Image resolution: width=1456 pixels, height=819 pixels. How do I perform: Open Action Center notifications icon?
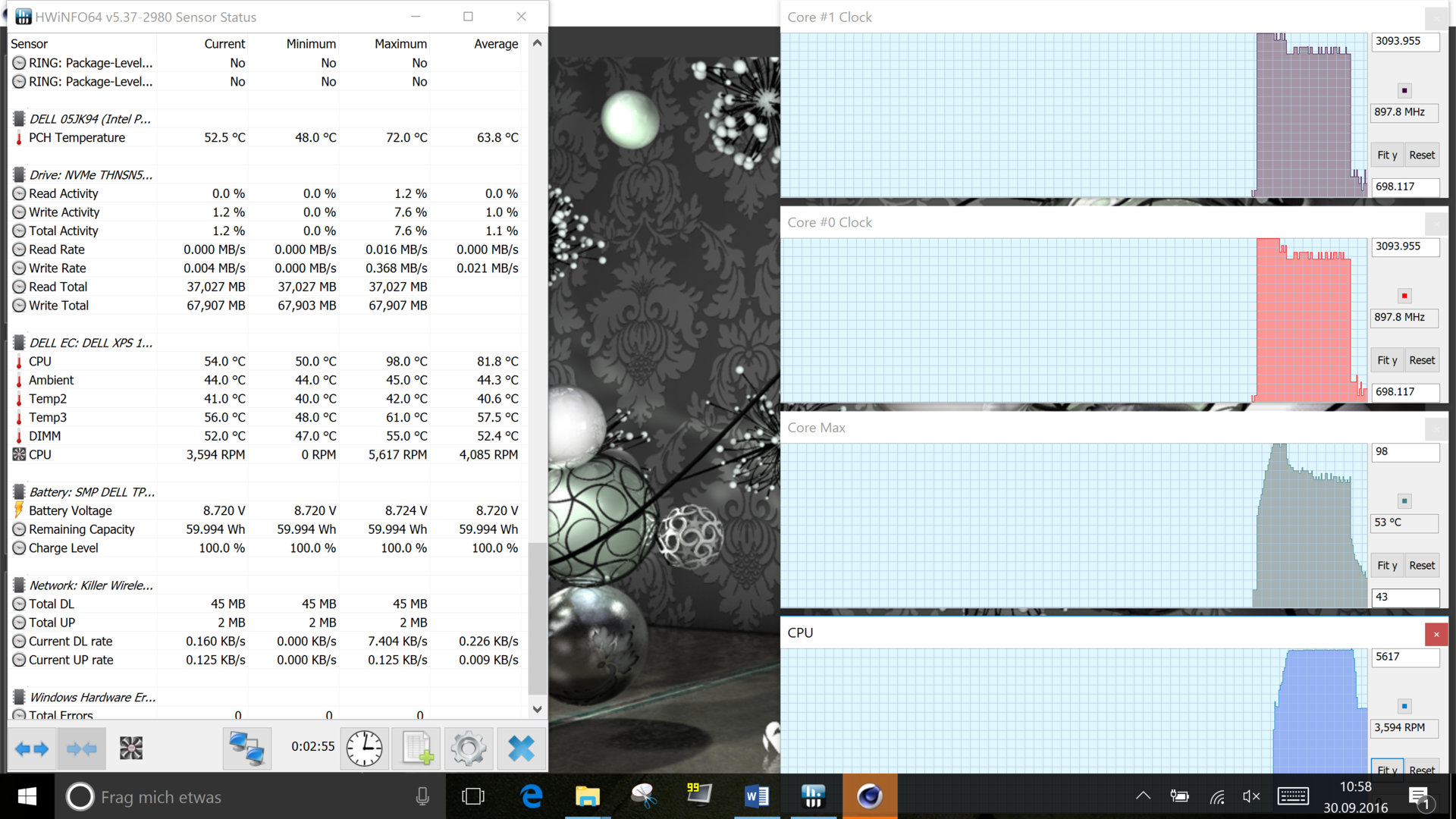point(1420,797)
